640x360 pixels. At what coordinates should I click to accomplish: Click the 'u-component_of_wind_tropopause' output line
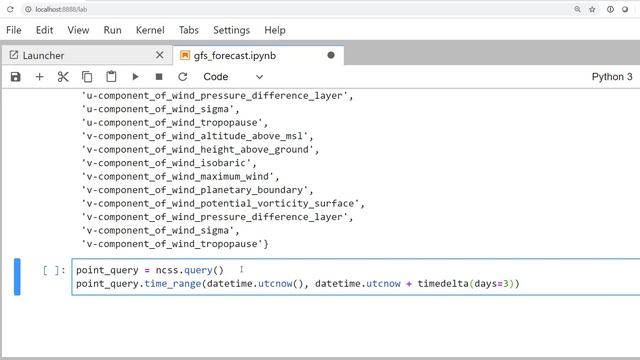pyautogui.click(x=175, y=122)
